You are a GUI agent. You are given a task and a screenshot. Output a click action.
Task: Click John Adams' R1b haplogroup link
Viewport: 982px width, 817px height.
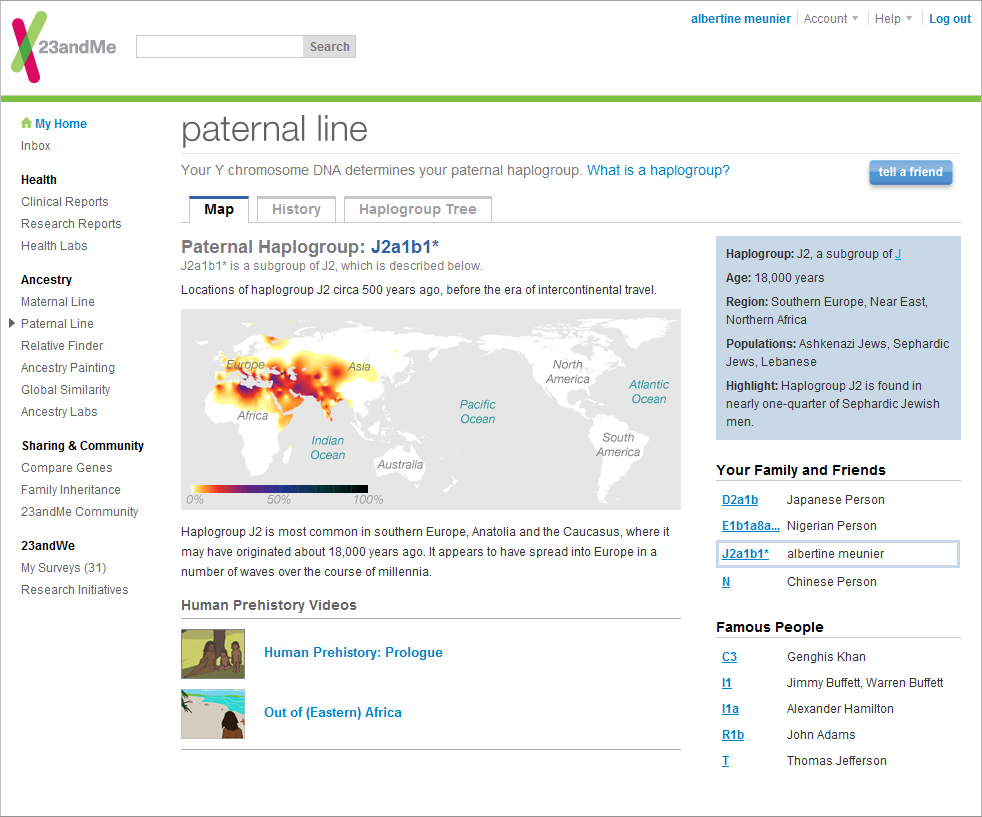733,735
